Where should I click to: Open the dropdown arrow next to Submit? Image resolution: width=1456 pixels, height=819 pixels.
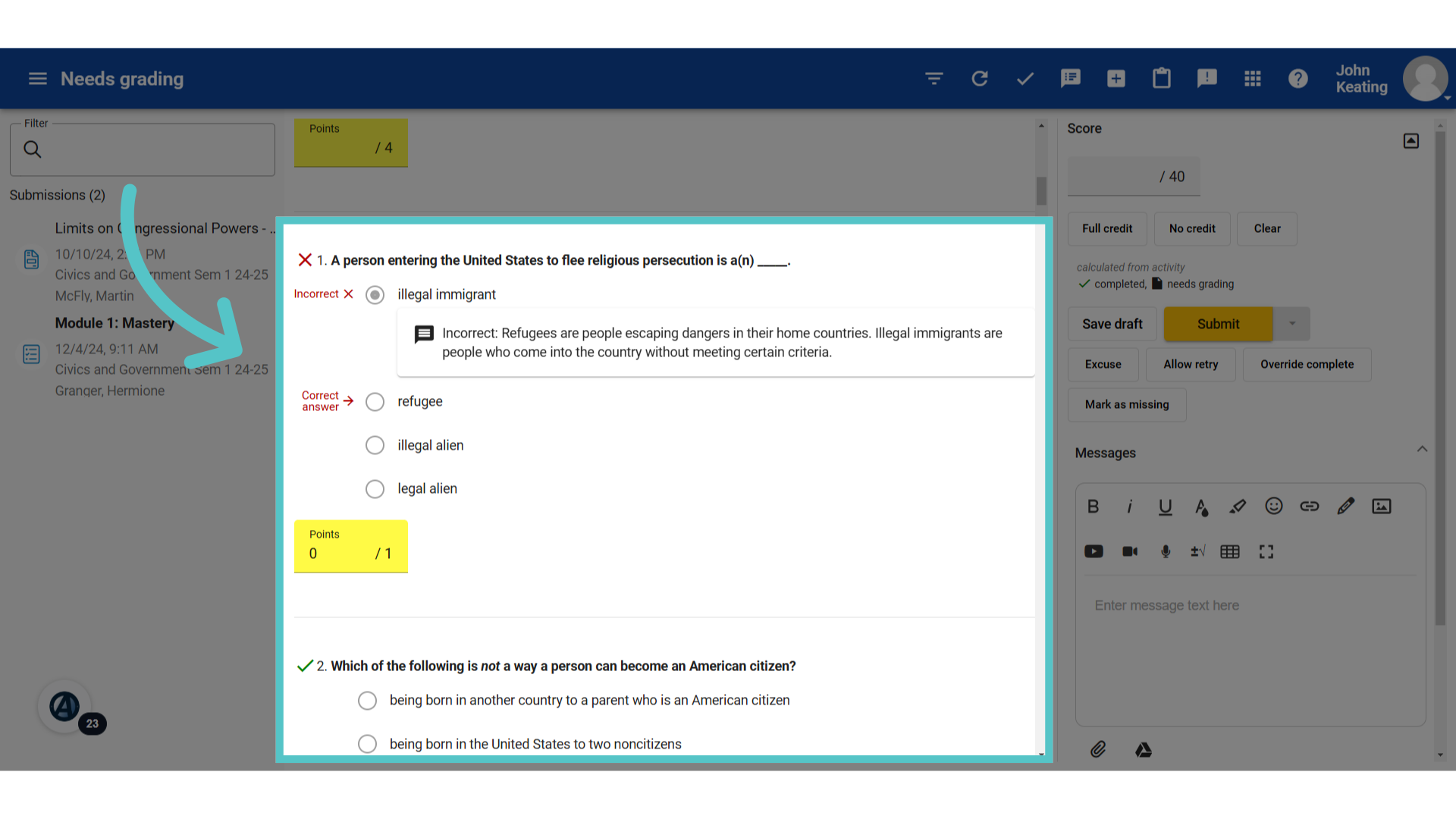coord(1292,324)
